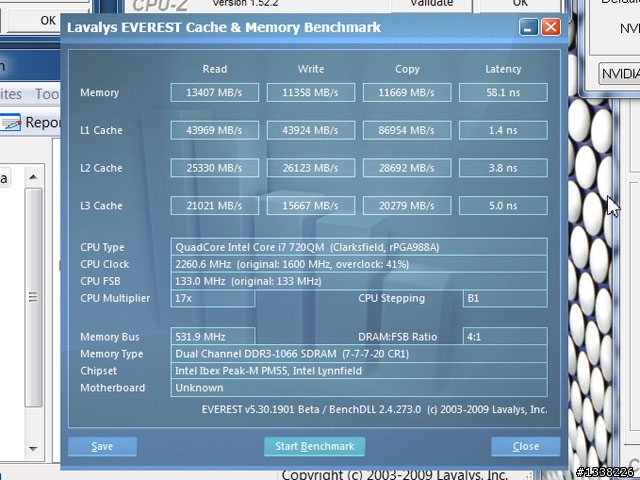The width and height of the screenshot is (640, 480).
Task: Click the OK button in the left background window
Action: pyautogui.click(x=48, y=20)
